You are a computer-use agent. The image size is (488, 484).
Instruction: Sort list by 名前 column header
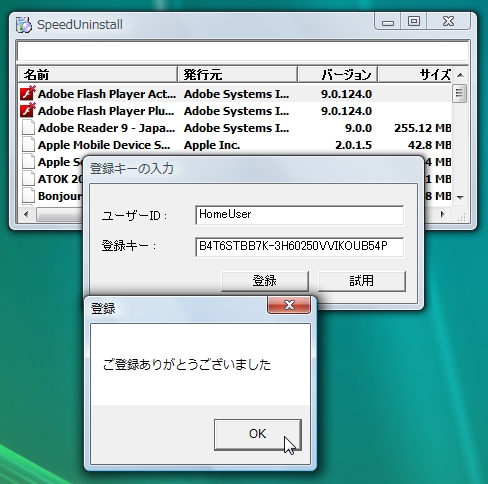(97, 74)
